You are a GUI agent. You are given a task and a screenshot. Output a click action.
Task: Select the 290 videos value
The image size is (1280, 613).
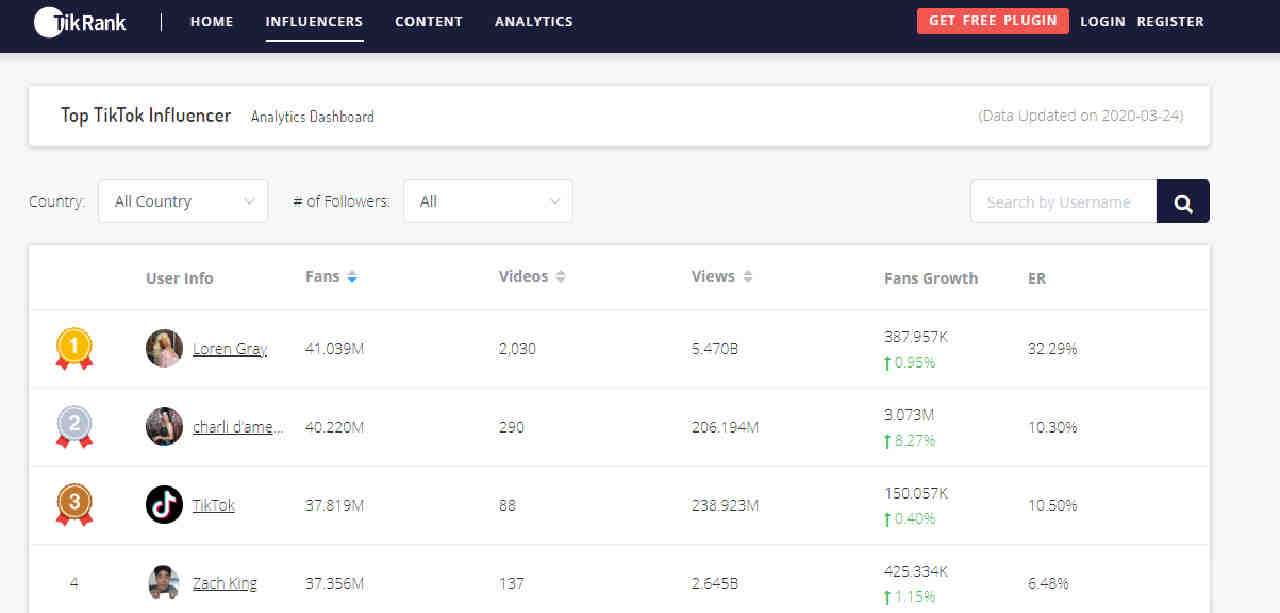[511, 427]
